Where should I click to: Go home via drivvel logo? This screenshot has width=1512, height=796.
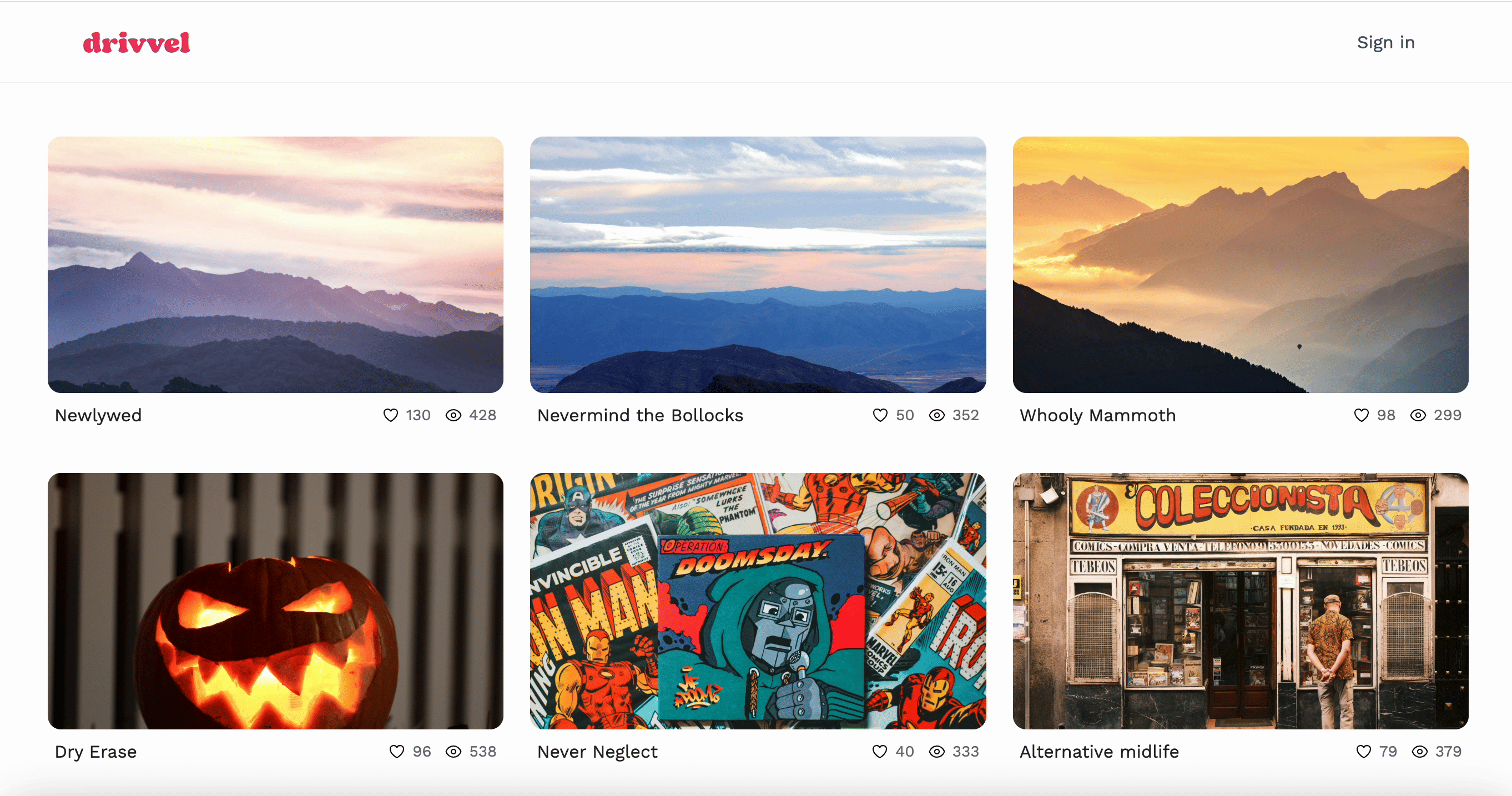click(136, 43)
